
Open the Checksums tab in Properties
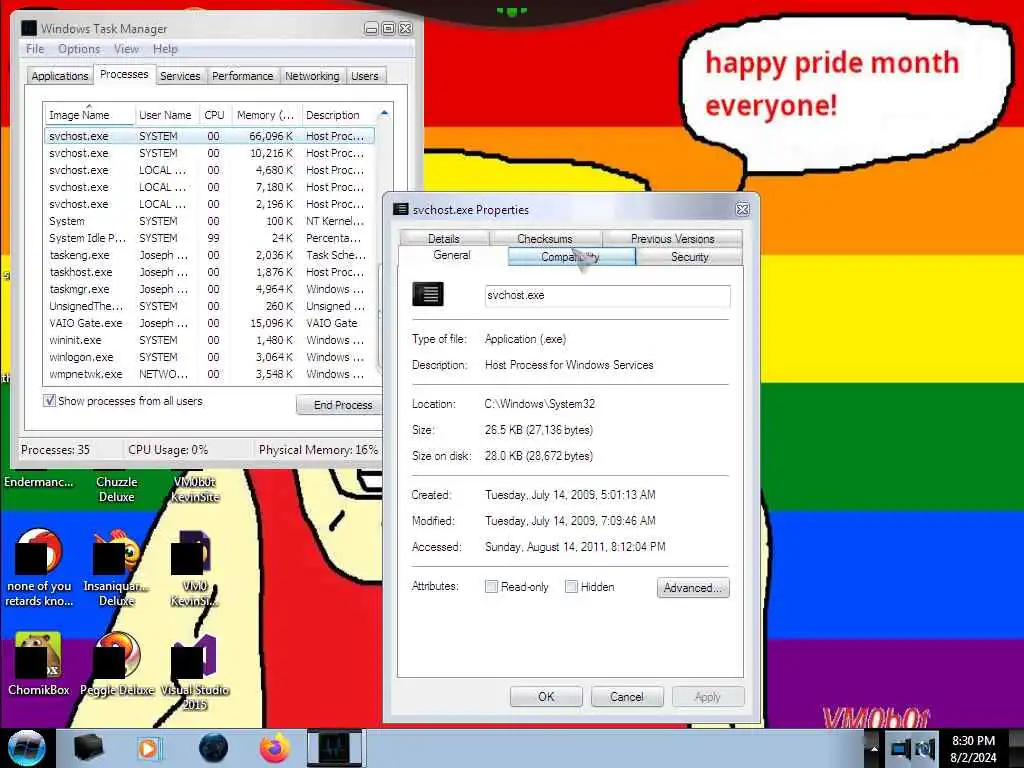pyautogui.click(x=545, y=238)
